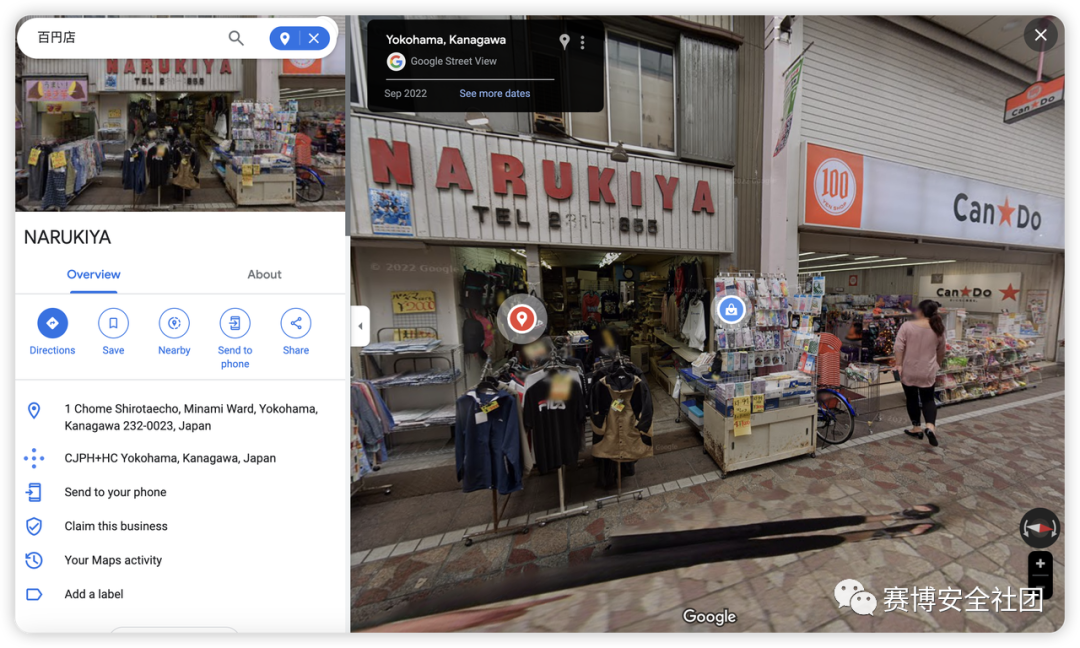The width and height of the screenshot is (1080, 648).
Task: Copy the 1 Chome Shirotaecho address text
Action: point(191,417)
